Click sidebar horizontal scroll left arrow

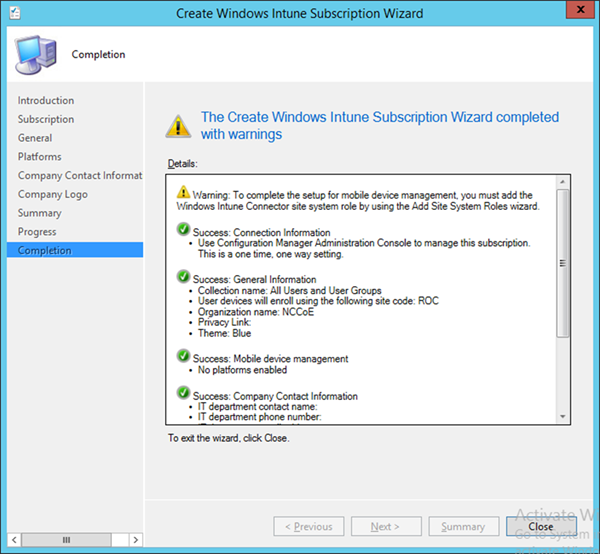click(14, 540)
